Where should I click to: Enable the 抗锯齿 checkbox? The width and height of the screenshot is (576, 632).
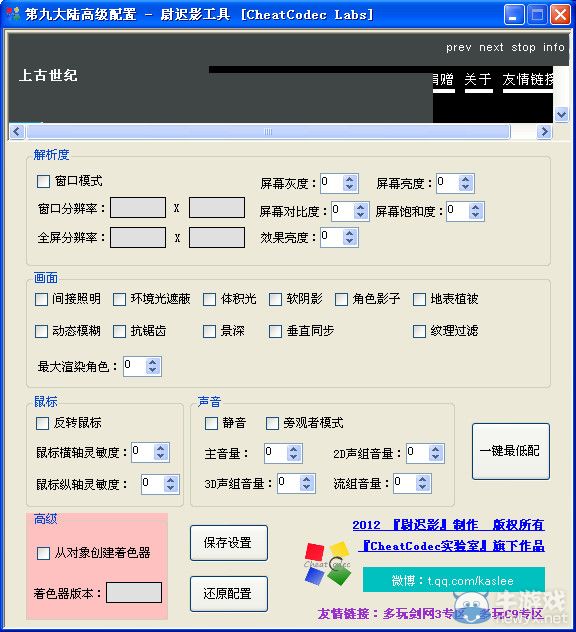(119, 331)
